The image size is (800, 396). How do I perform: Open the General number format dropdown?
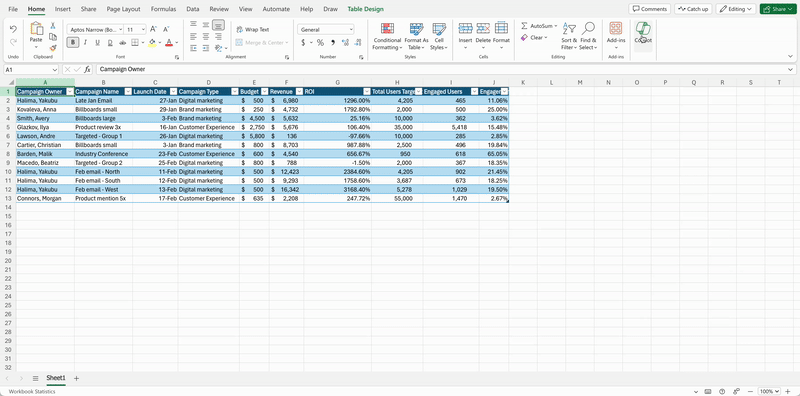[x=351, y=30]
